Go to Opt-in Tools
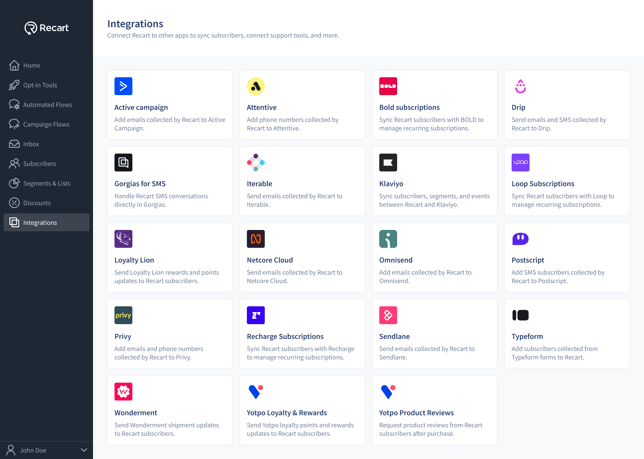This screenshot has width=644, height=459. coord(46,85)
